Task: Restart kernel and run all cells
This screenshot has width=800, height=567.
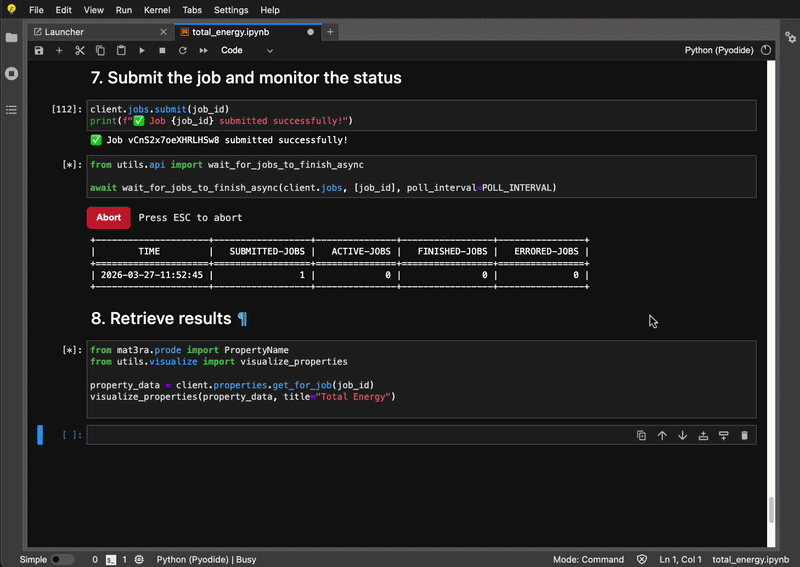Action: tap(203, 51)
